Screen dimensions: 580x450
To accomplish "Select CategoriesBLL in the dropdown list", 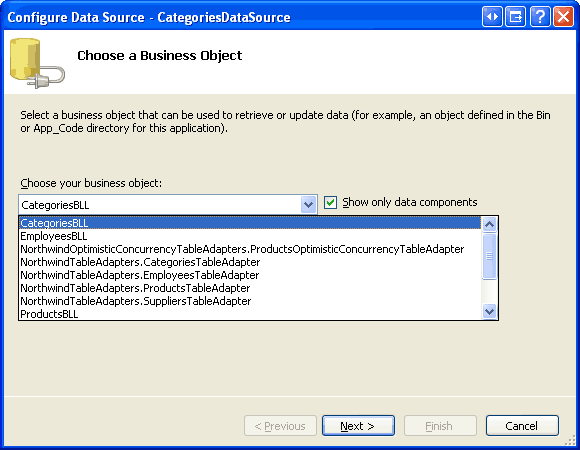I will tap(250, 223).
